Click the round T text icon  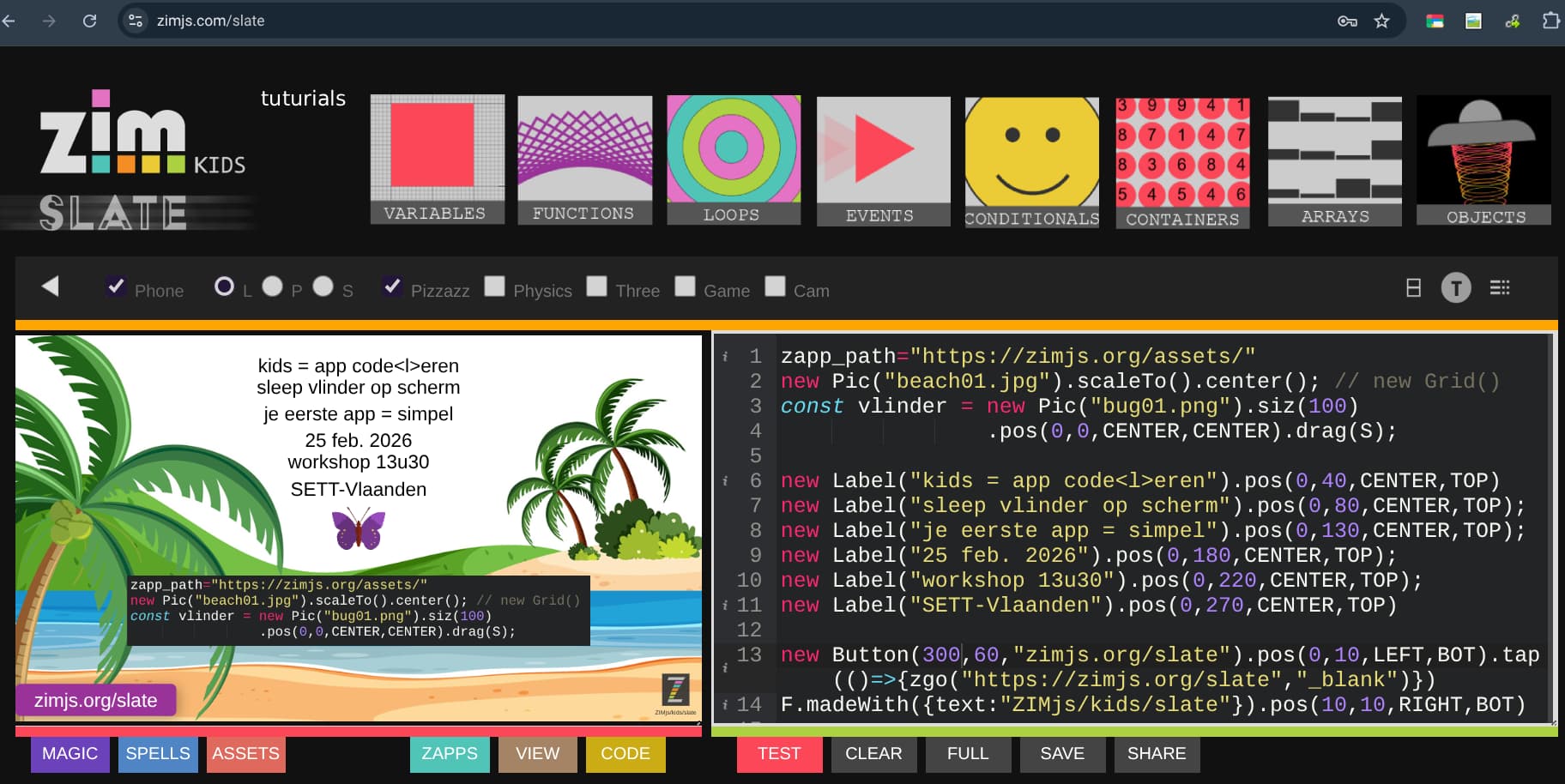coord(1455,288)
